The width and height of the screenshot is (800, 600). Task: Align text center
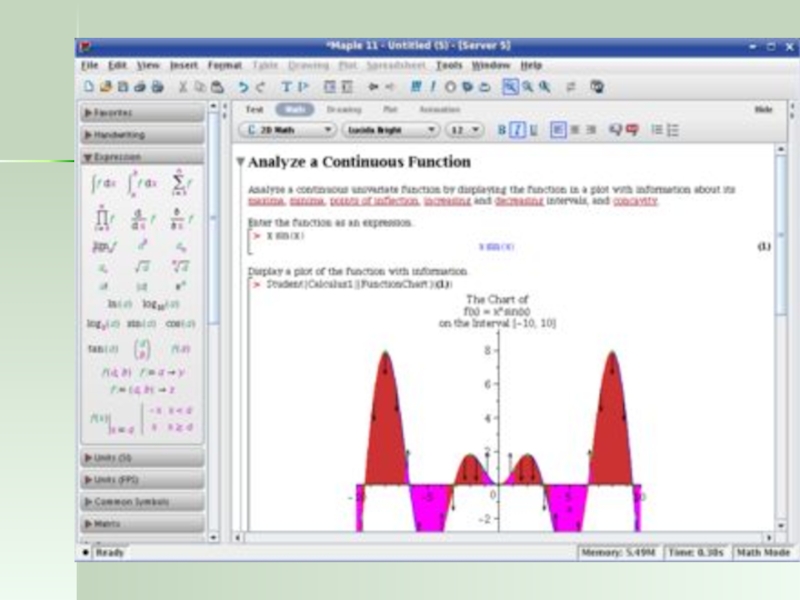tap(574, 130)
